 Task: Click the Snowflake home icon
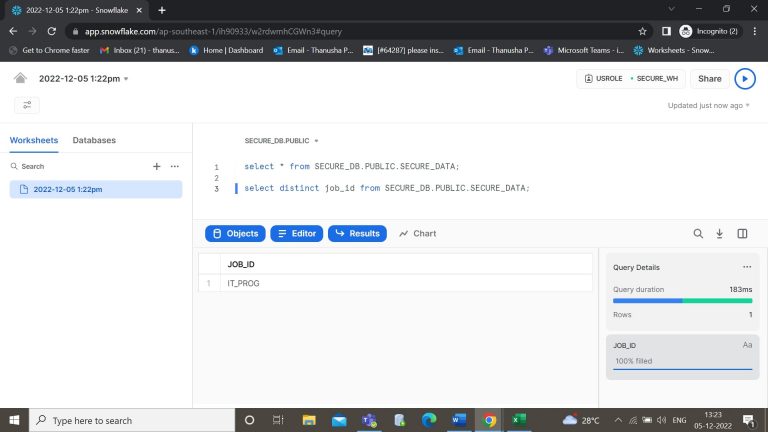[21, 78]
